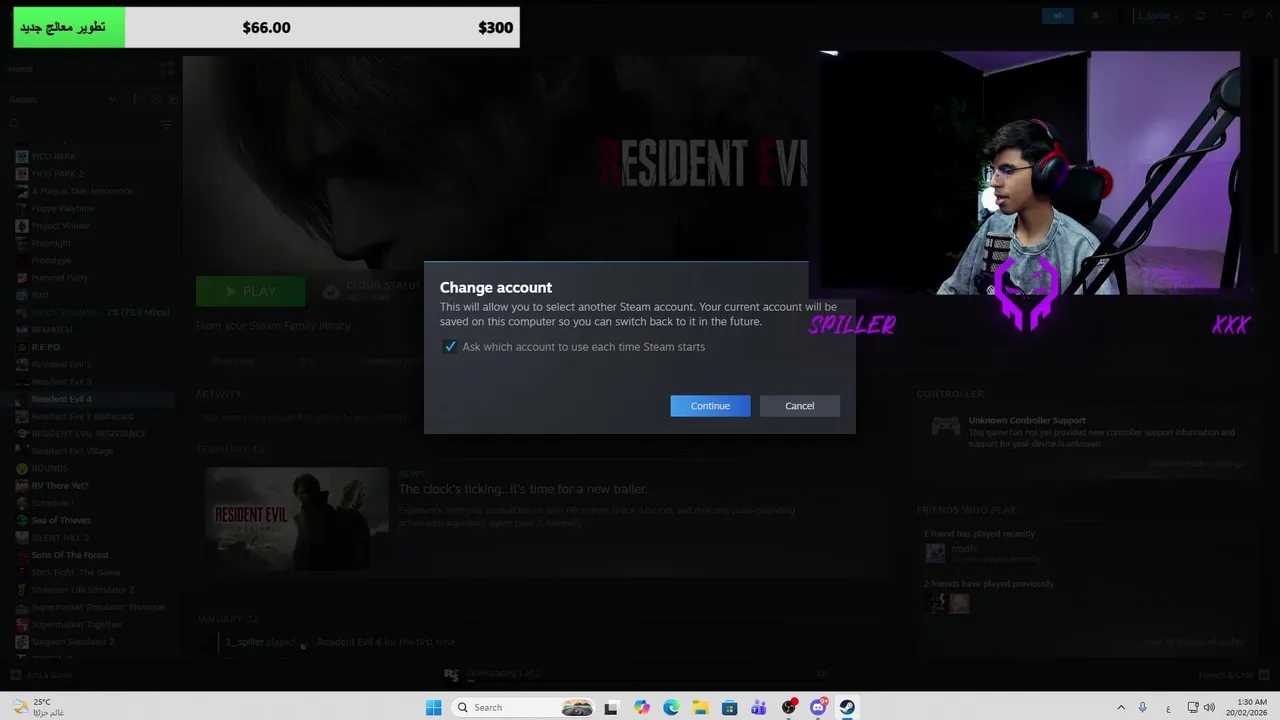Open the library filter options icon
The width and height of the screenshot is (1280, 720).
point(166,125)
